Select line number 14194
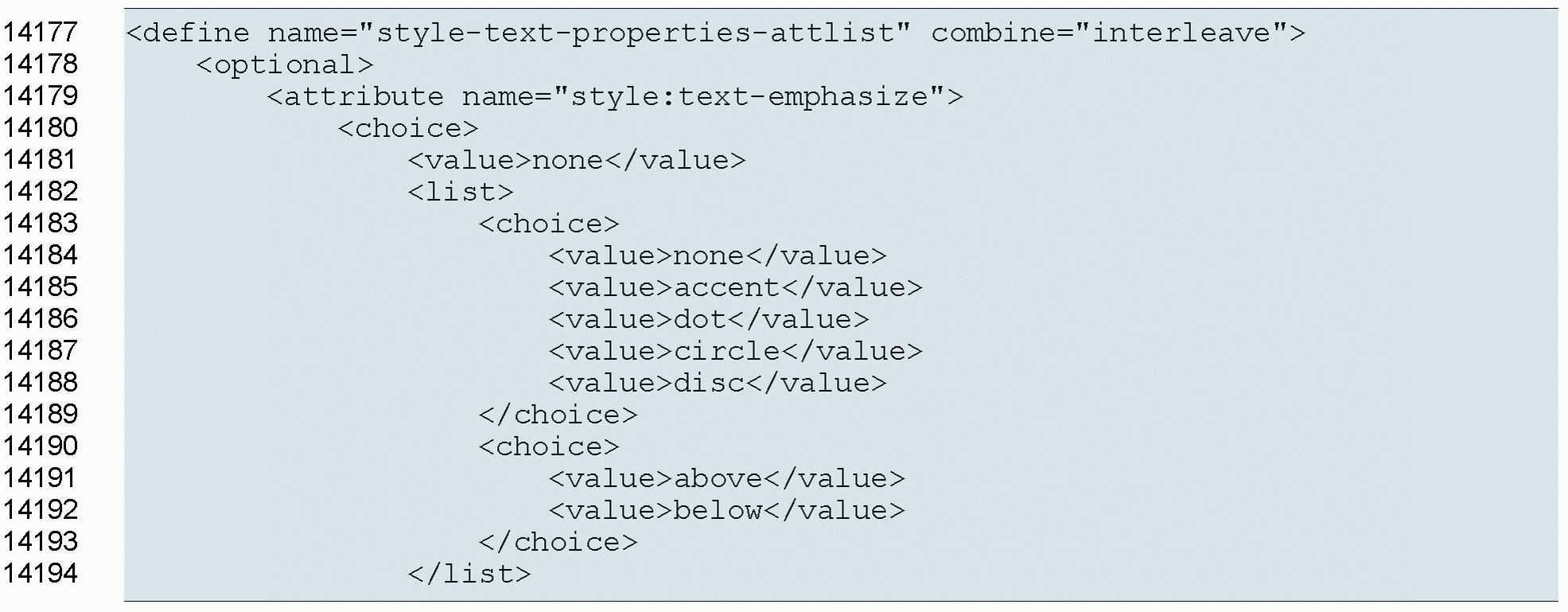The image size is (1568, 612). coord(41,574)
